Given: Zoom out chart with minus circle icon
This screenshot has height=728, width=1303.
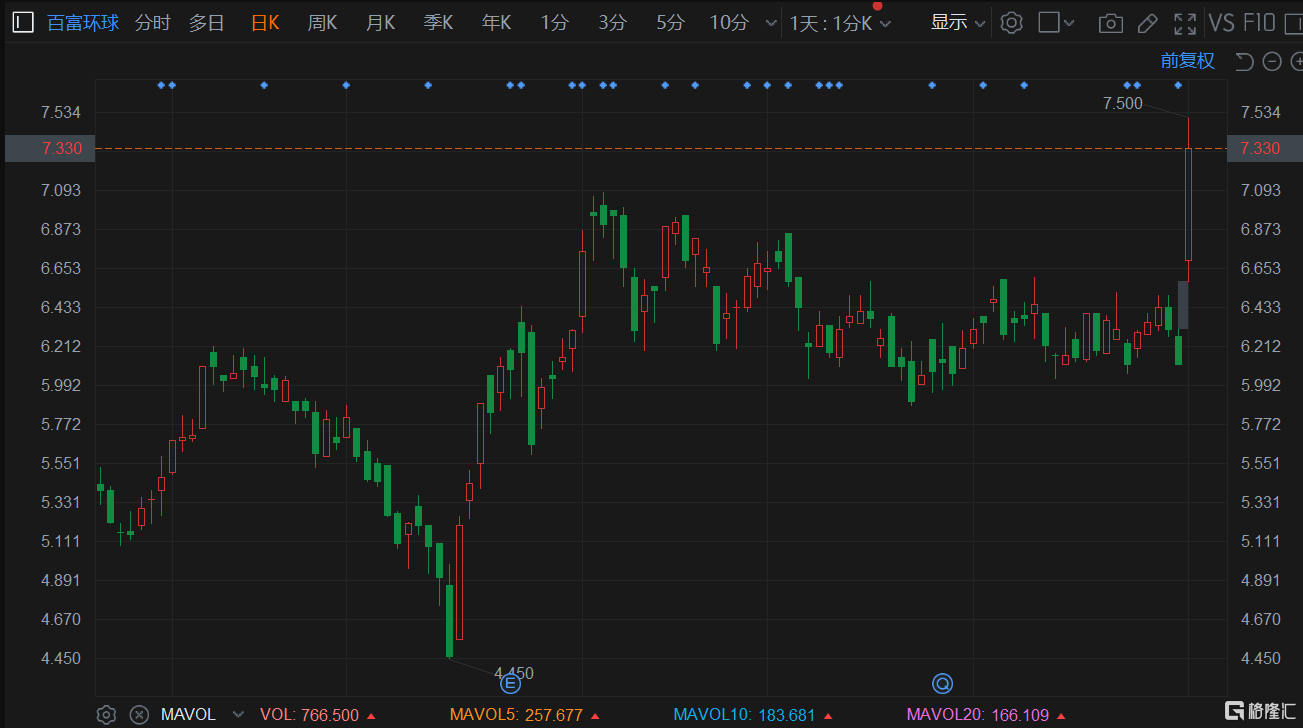Looking at the screenshot, I should (x=1272, y=62).
